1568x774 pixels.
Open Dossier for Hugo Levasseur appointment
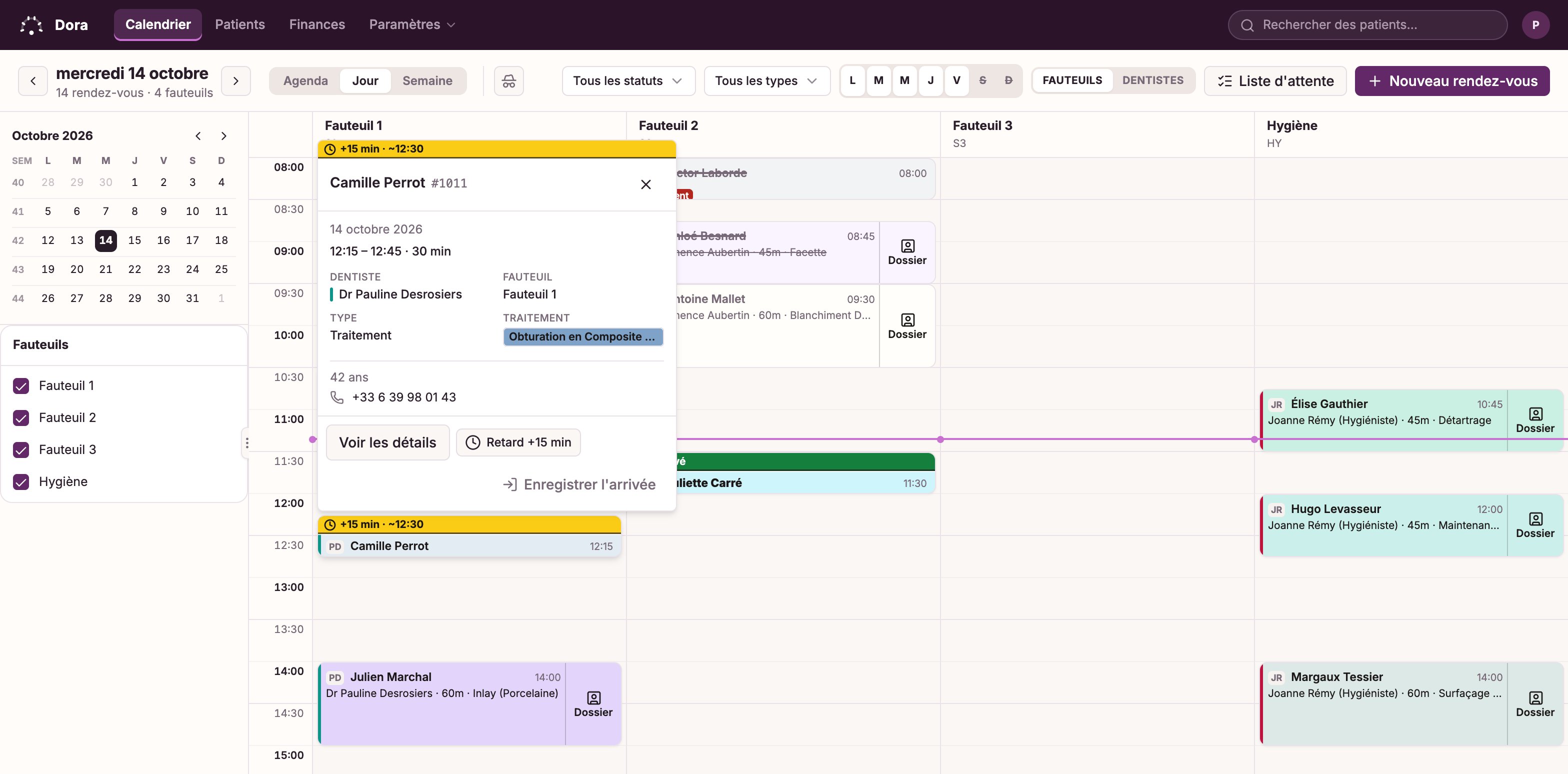1535,525
